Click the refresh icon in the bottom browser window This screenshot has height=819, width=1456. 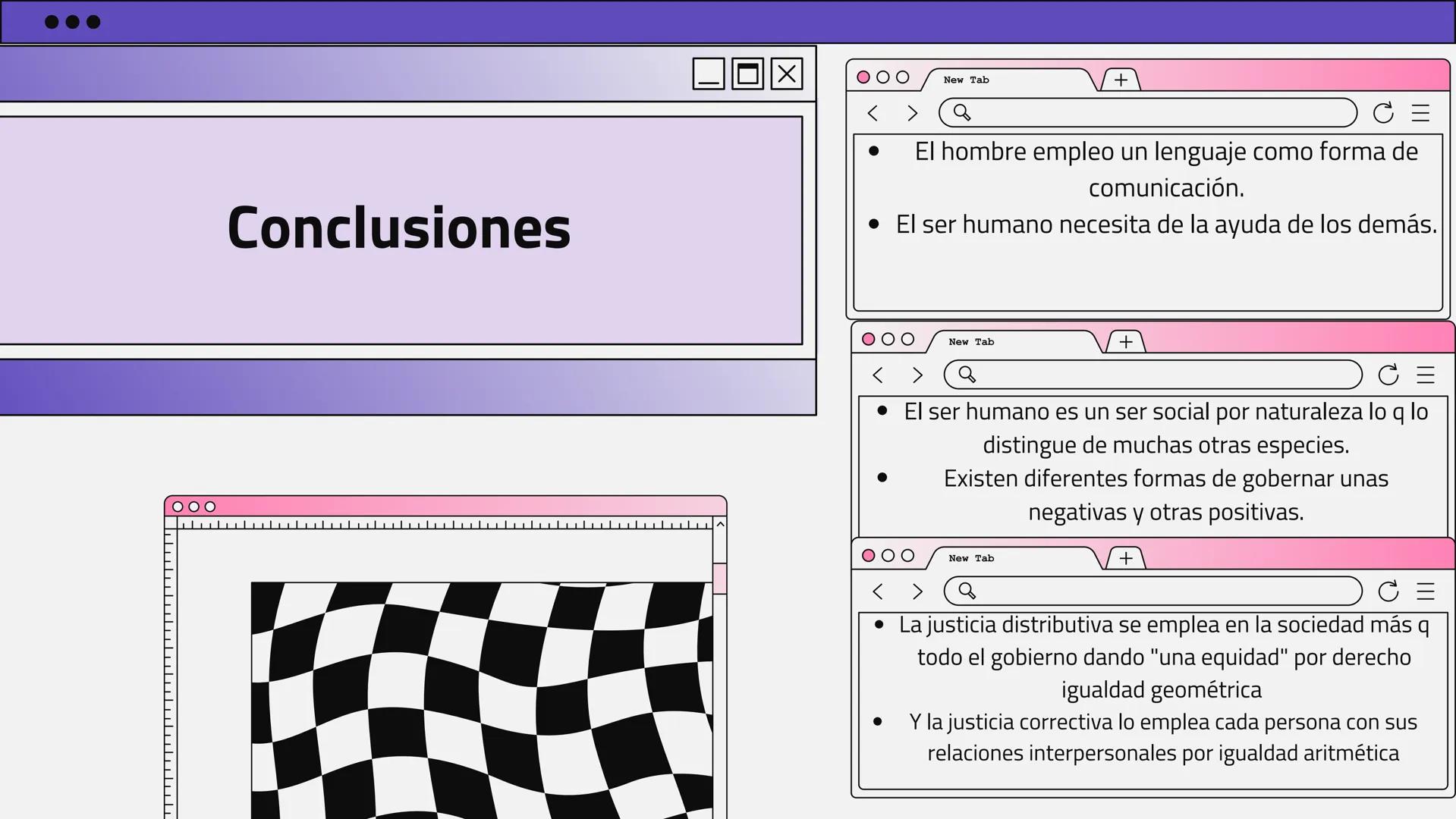pyautogui.click(x=1388, y=591)
